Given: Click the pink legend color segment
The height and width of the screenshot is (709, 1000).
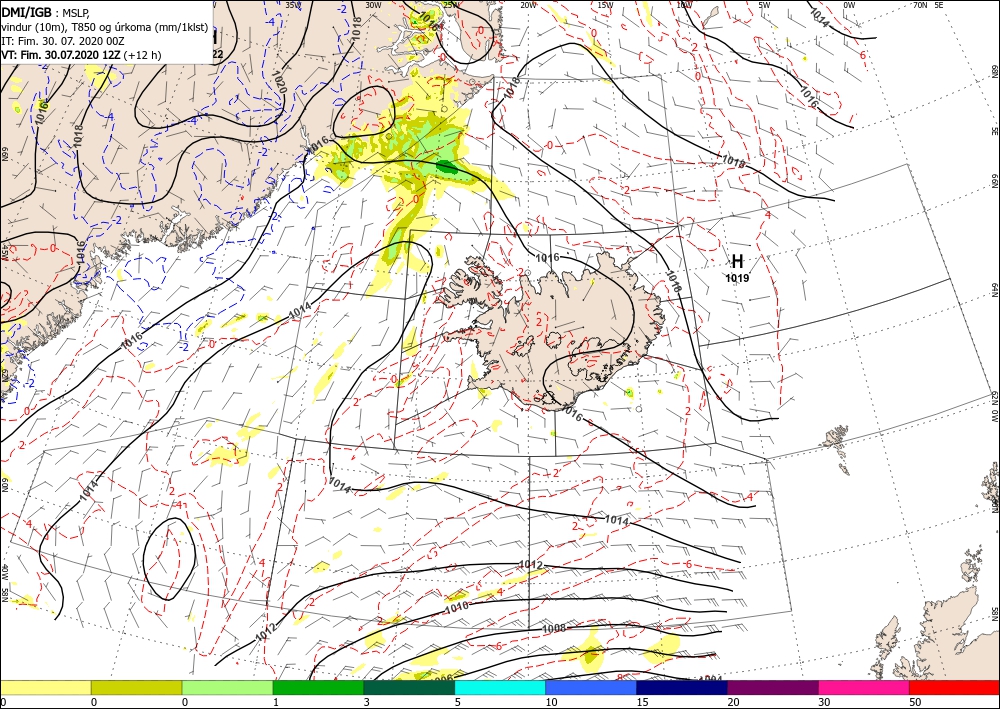Looking at the screenshot, I should click(864, 687).
